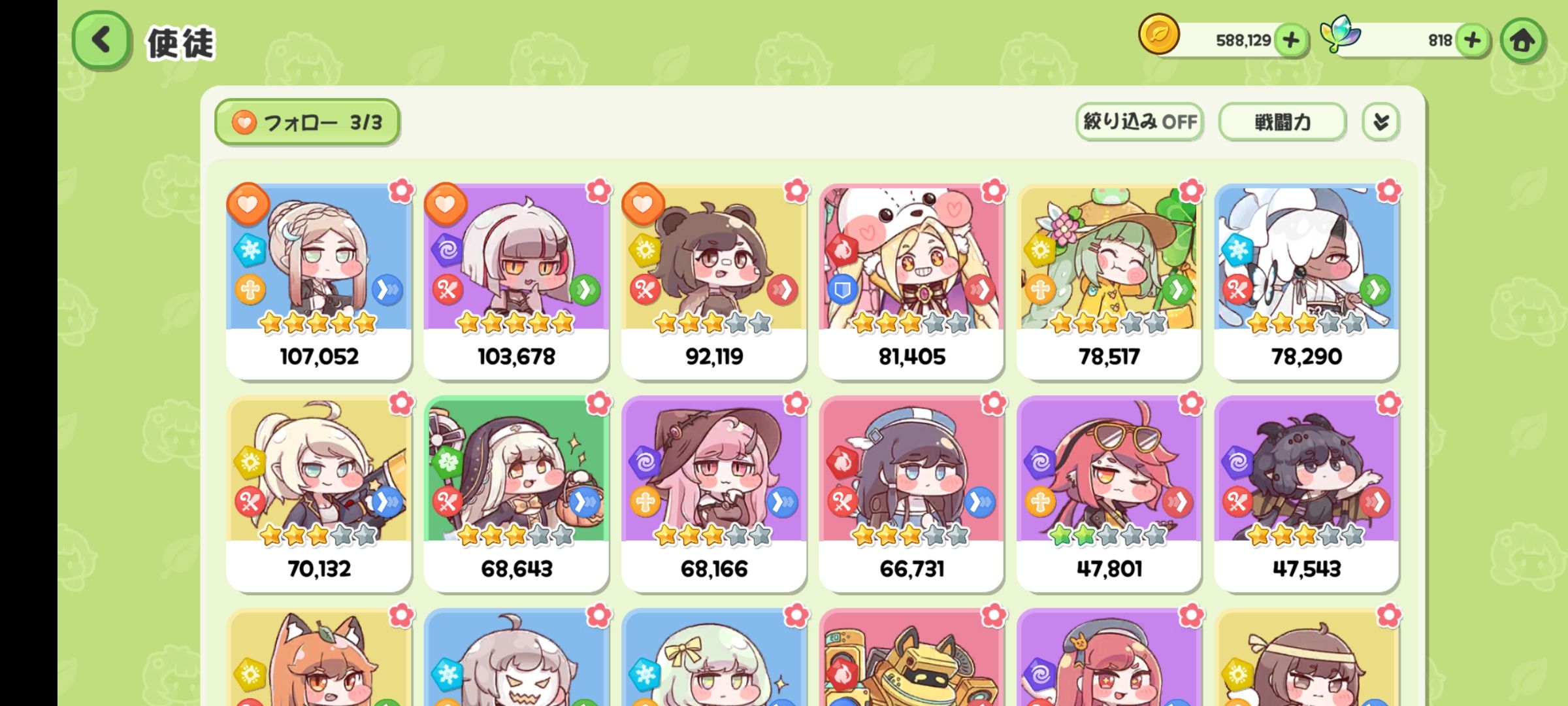
Task: Add gold coins with plus button
Action: tap(1290, 41)
